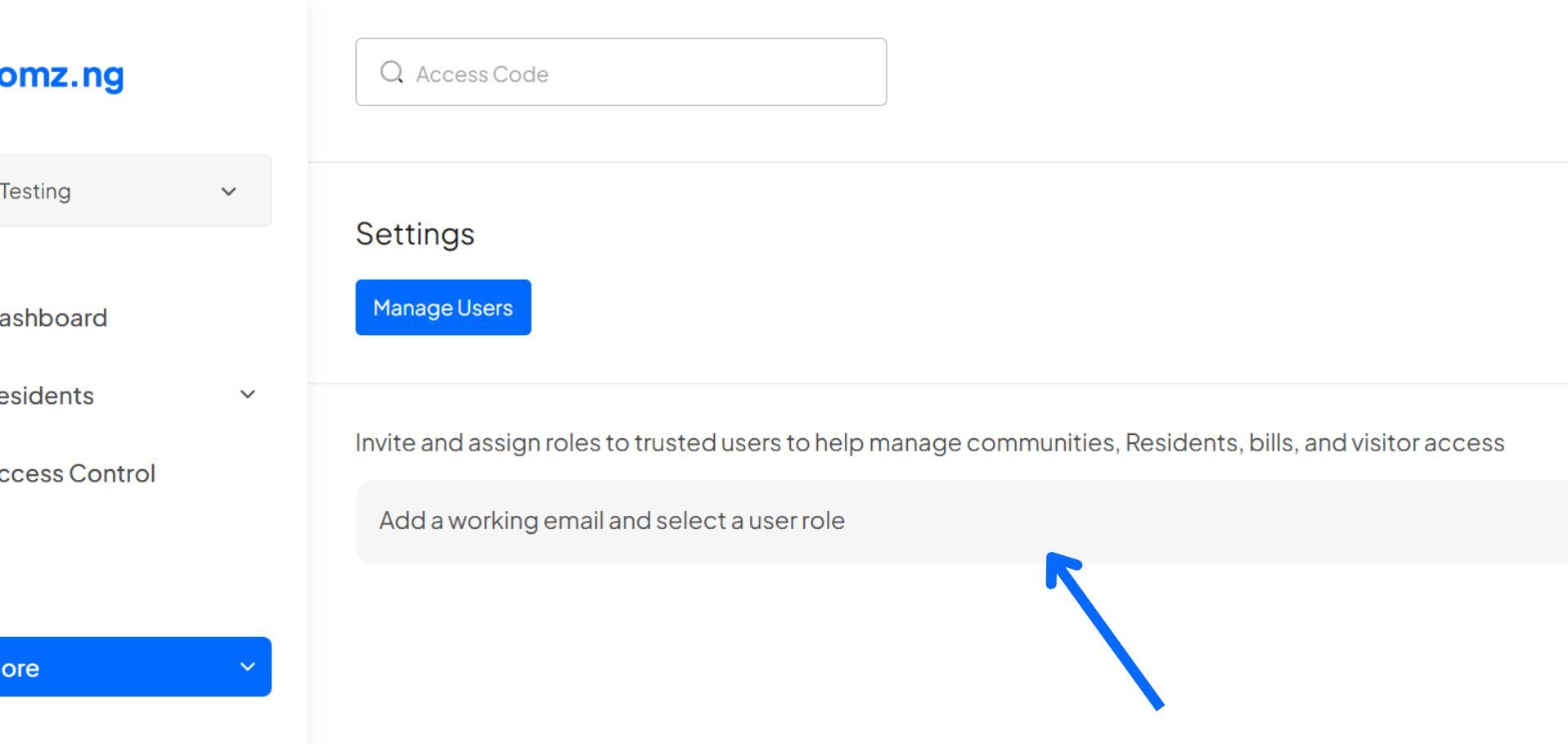Click the chevron on the More button
The width and height of the screenshot is (1568, 744).
coord(248,666)
